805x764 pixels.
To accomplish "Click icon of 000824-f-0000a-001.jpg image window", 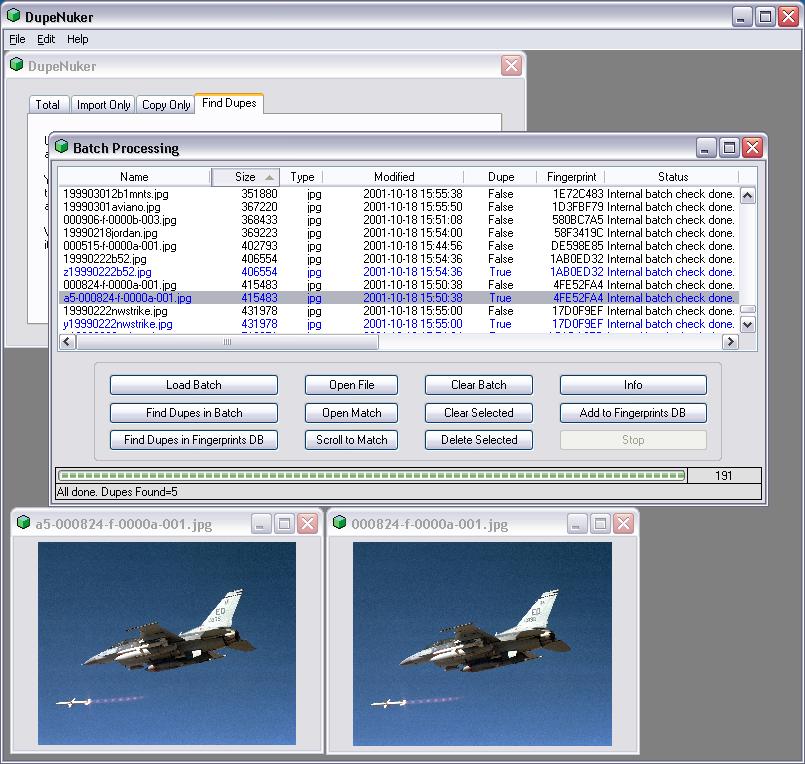I will point(340,524).
